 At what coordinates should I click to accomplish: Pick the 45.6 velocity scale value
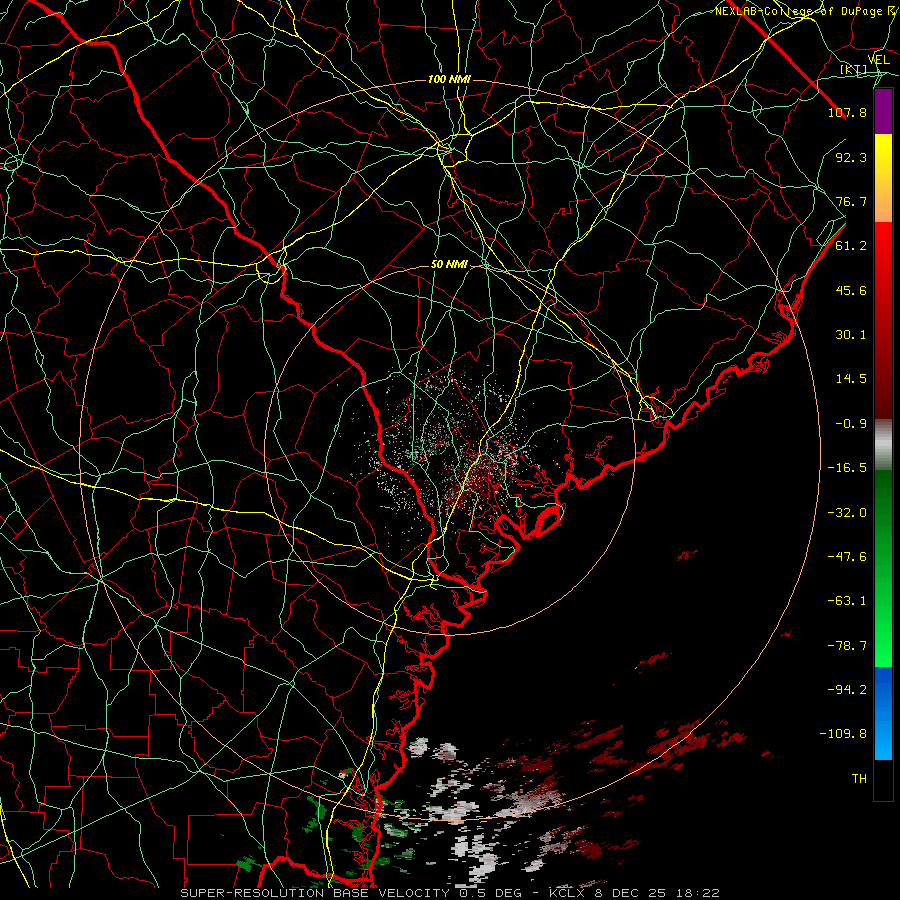(851, 290)
